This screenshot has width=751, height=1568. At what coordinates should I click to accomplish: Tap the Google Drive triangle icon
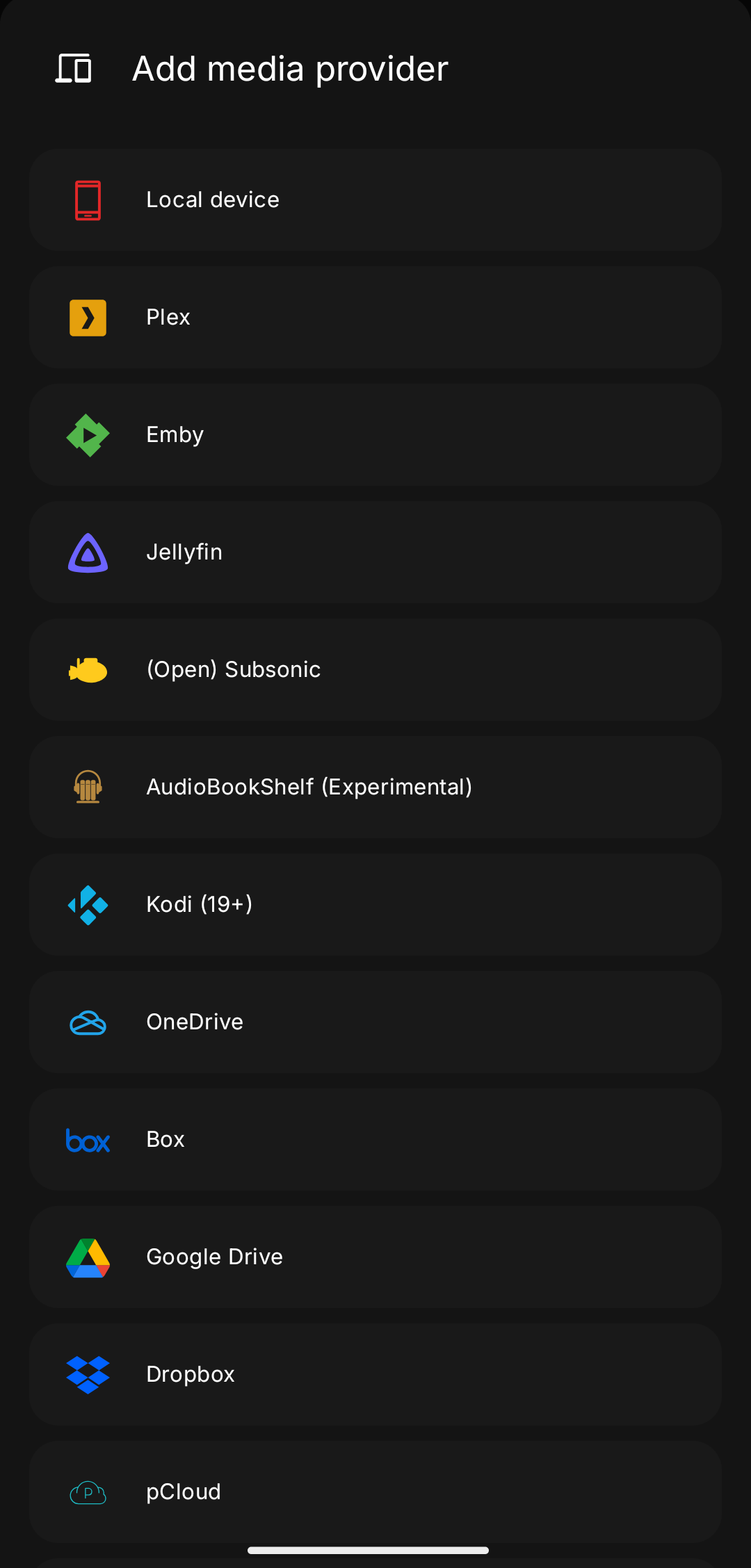(88, 1257)
